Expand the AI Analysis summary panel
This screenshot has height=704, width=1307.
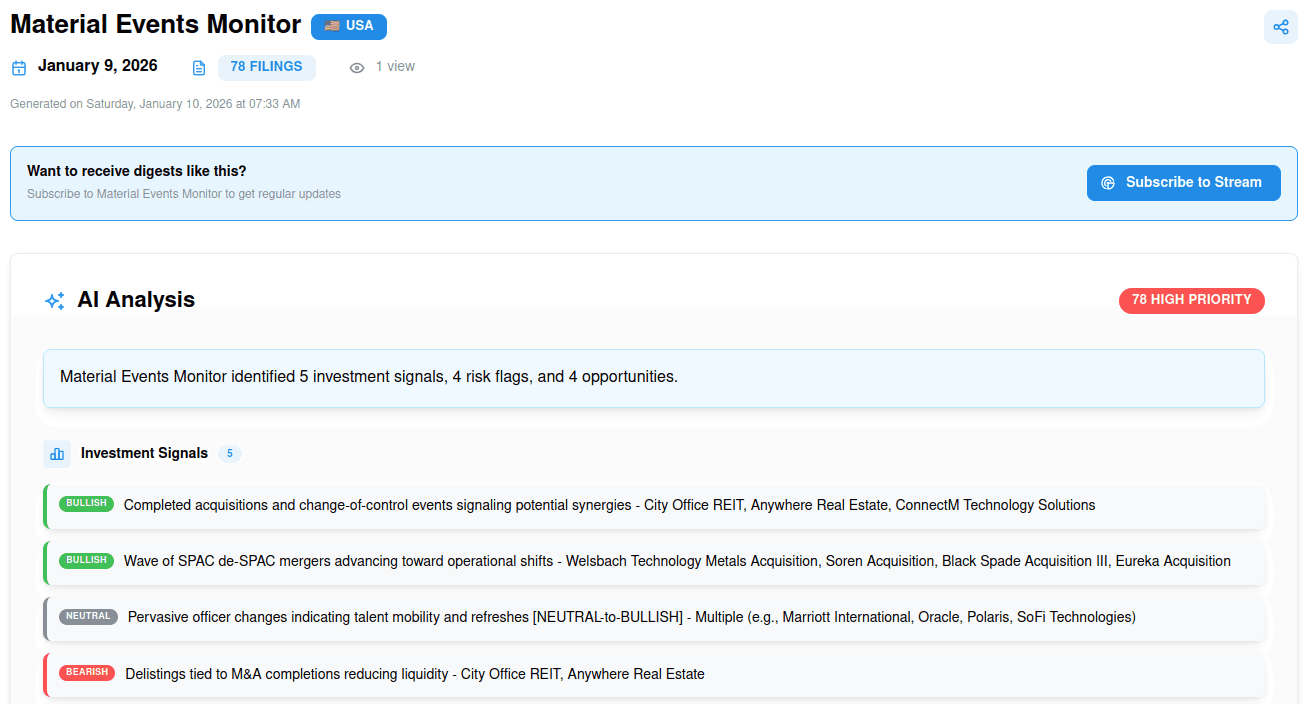[x=653, y=378]
